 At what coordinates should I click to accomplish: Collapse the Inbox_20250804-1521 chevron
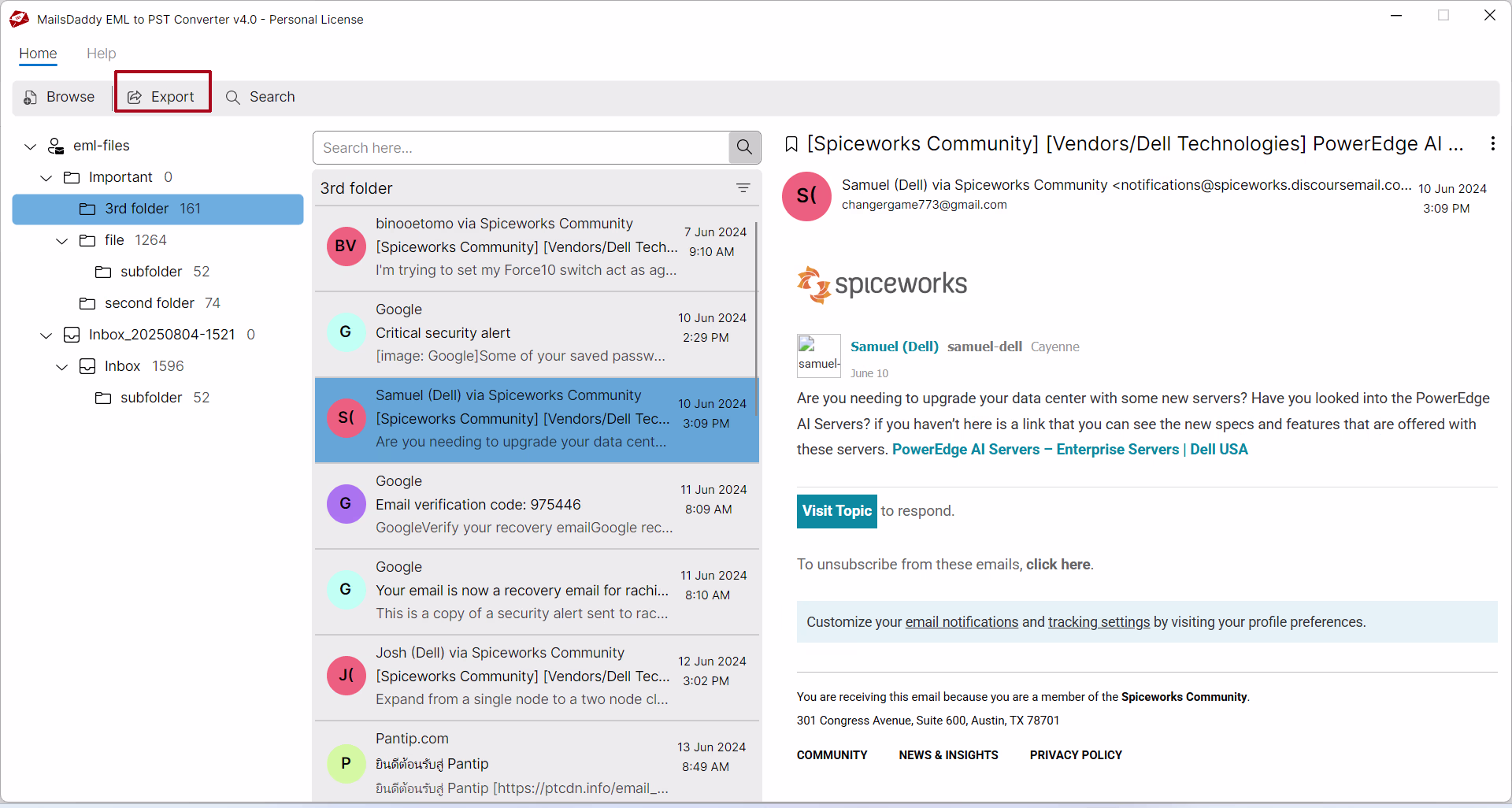(46, 335)
